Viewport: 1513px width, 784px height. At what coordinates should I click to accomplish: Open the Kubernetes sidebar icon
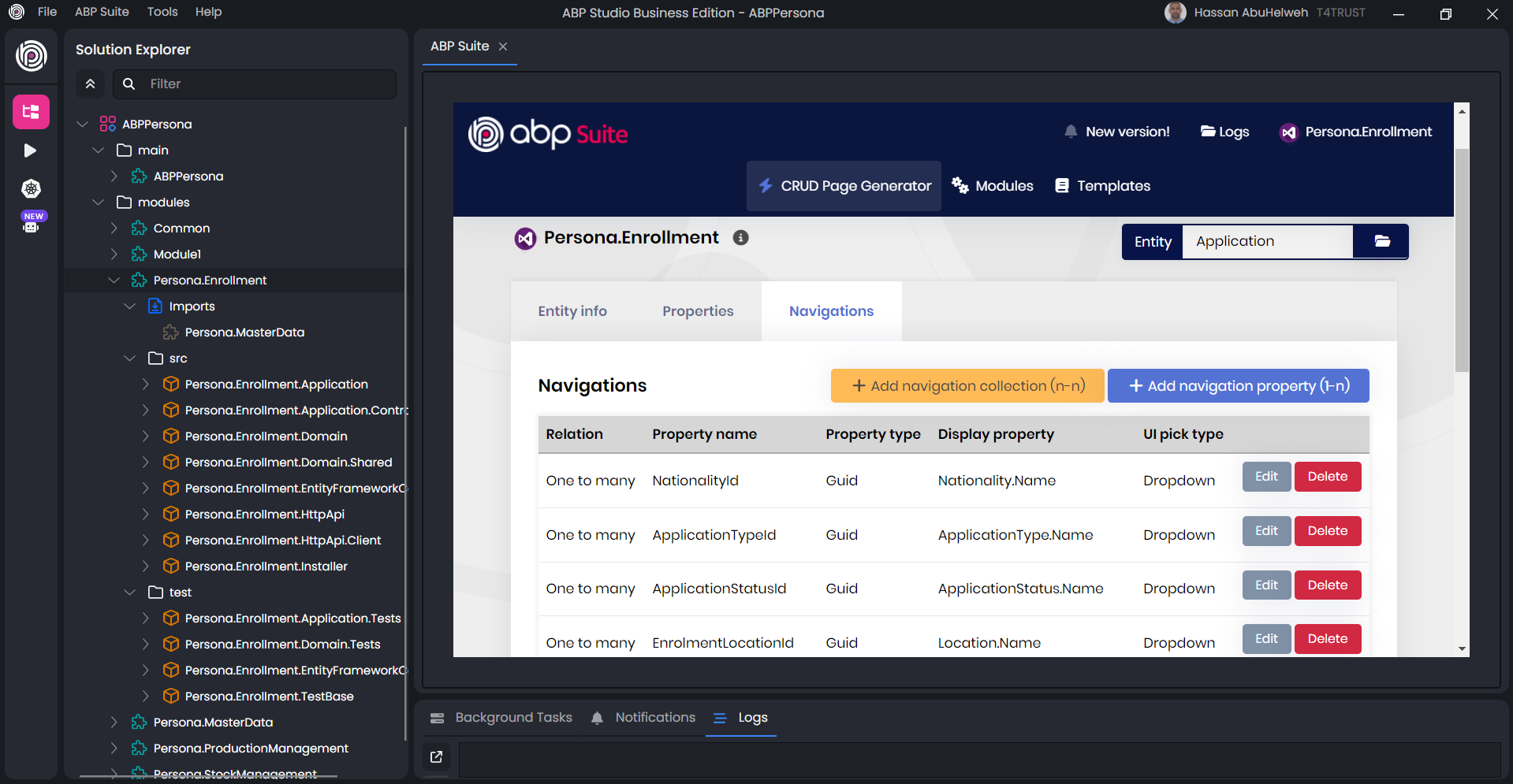coord(31,189)
